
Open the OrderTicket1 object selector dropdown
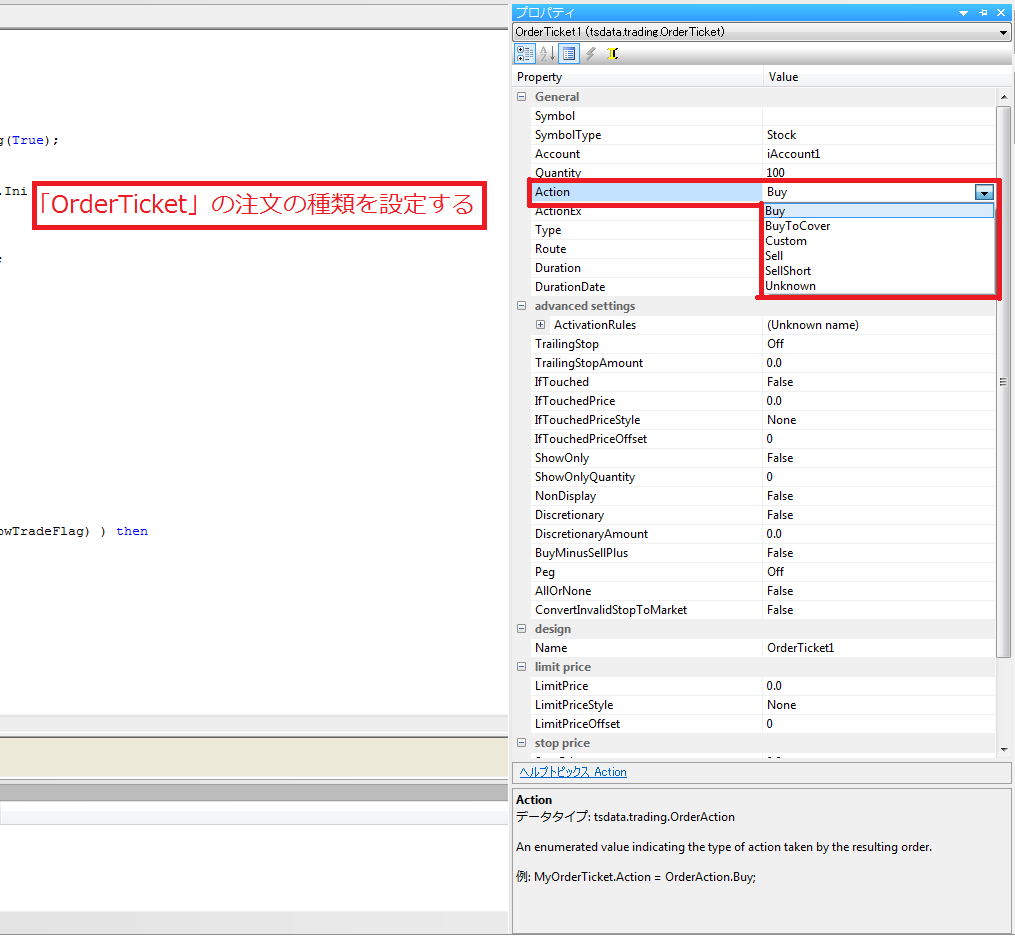[1003, 32]
